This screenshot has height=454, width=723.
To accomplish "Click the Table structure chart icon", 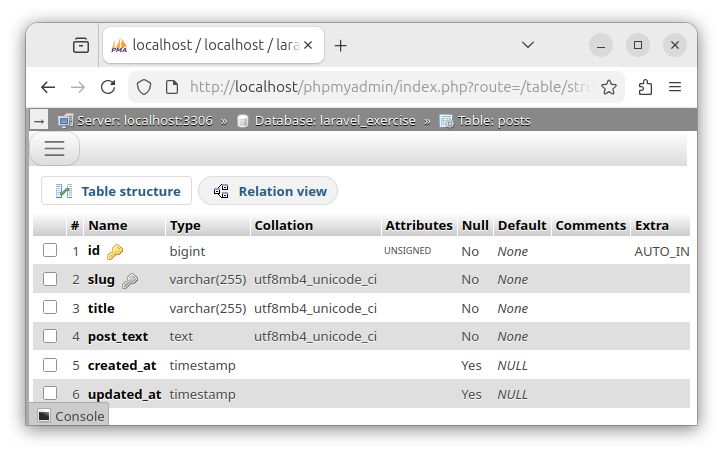I will click(64, 191).
